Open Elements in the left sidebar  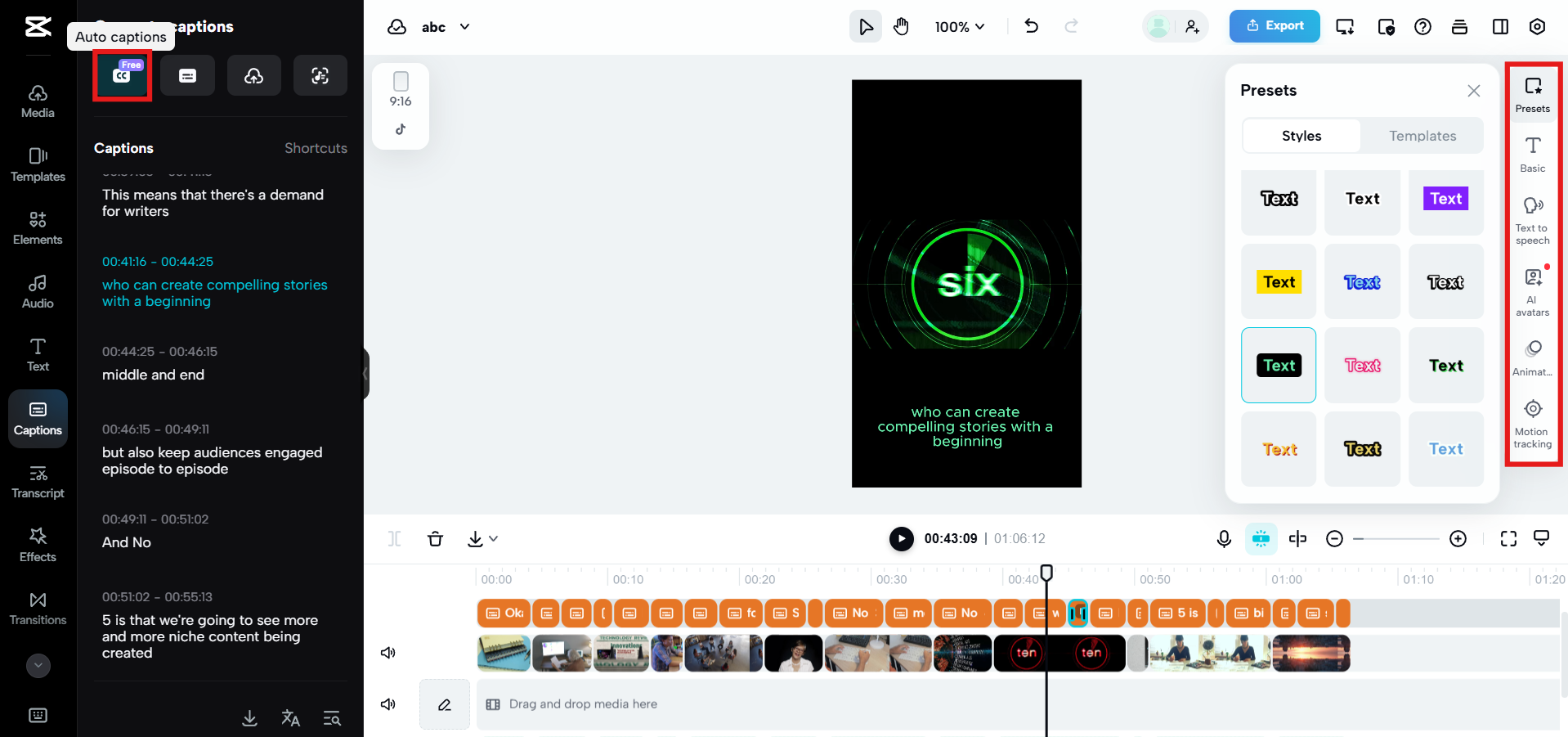[x=38, y=228]
